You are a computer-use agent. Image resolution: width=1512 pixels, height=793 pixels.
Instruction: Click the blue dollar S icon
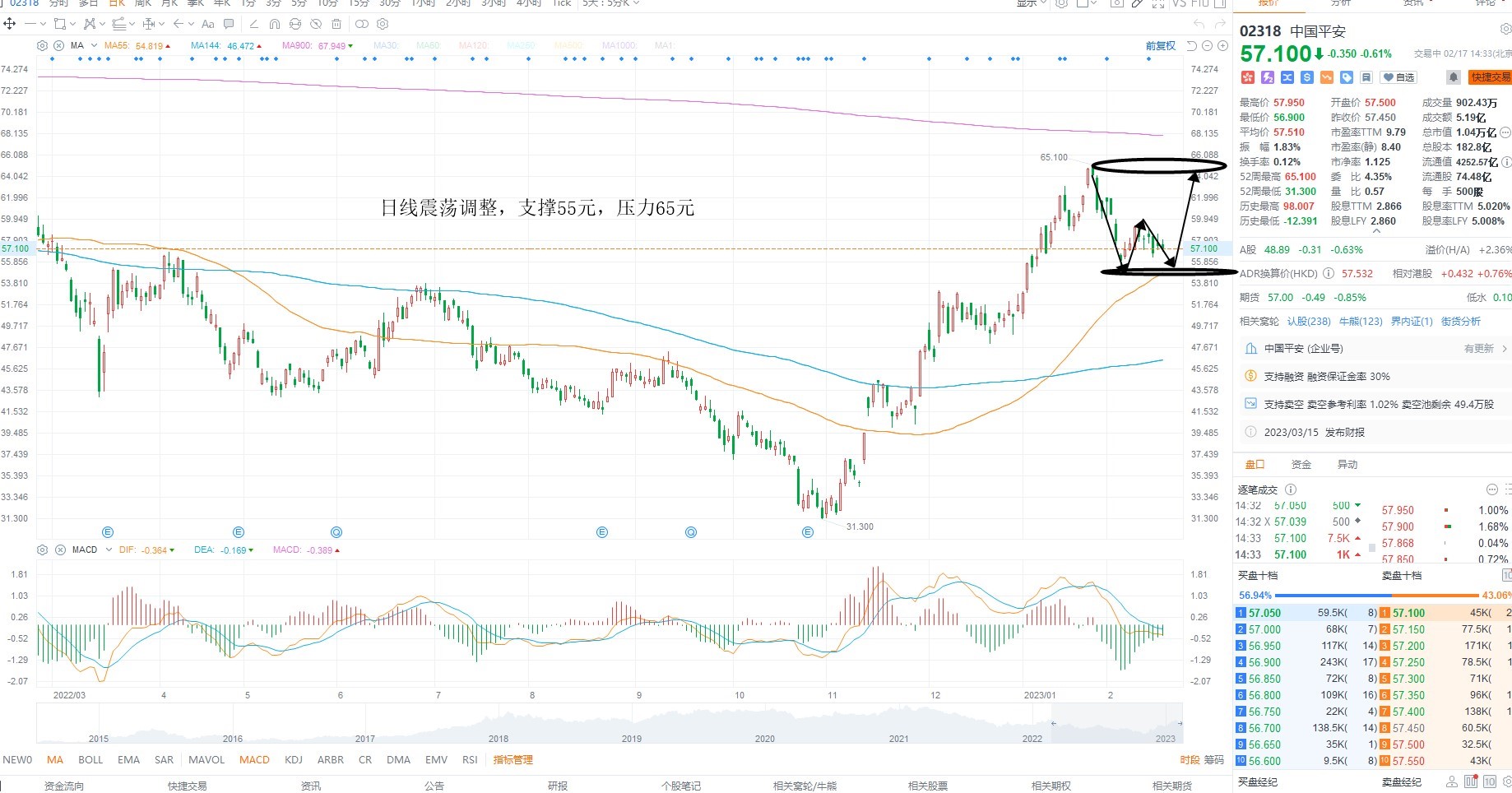[x=1306, y=77]
